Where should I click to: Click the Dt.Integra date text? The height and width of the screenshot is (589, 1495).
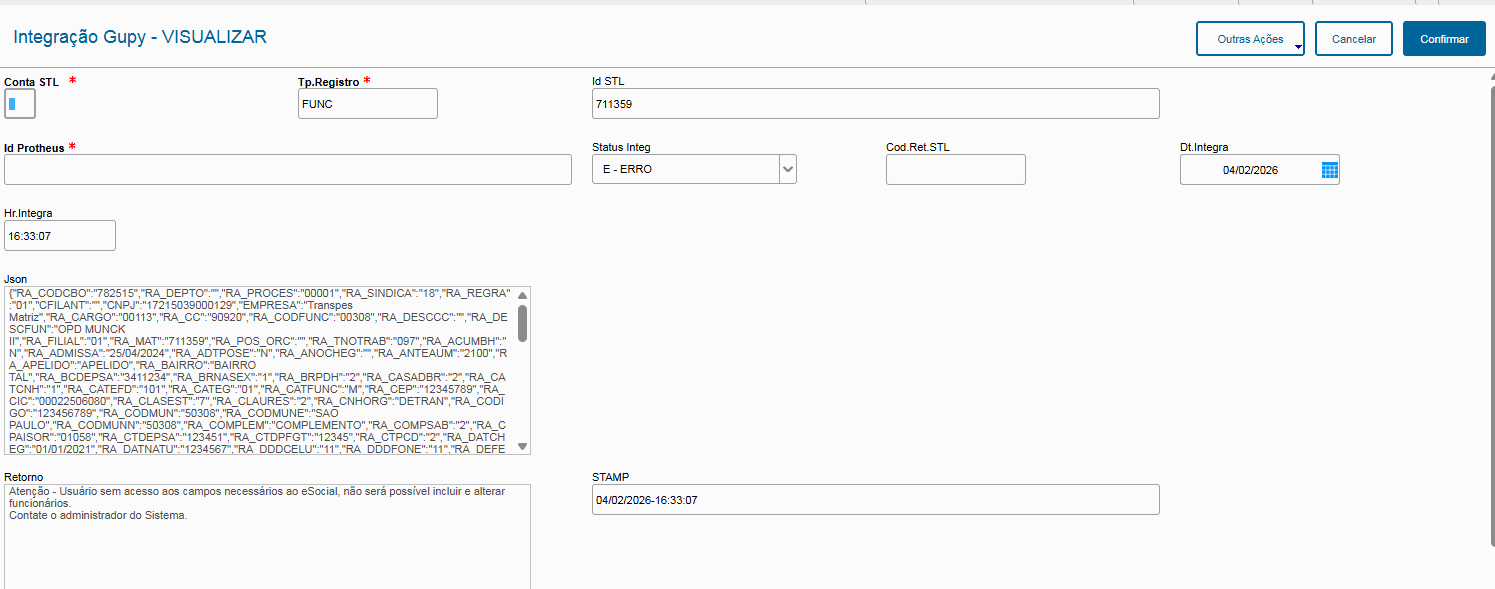(x=1249, y=170)
